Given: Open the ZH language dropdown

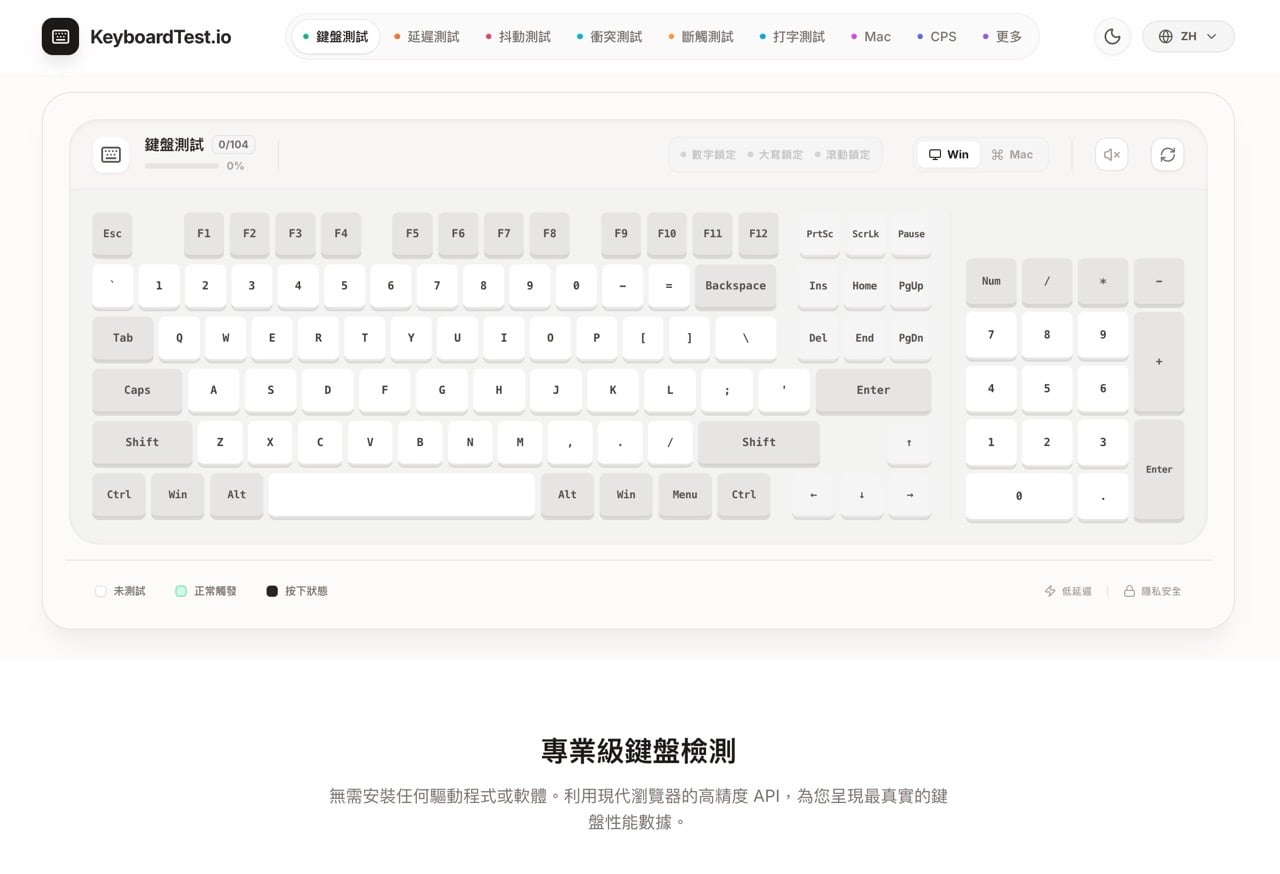Looking at the screenshot, I should pyautogui.click(x=1188, y=37).
